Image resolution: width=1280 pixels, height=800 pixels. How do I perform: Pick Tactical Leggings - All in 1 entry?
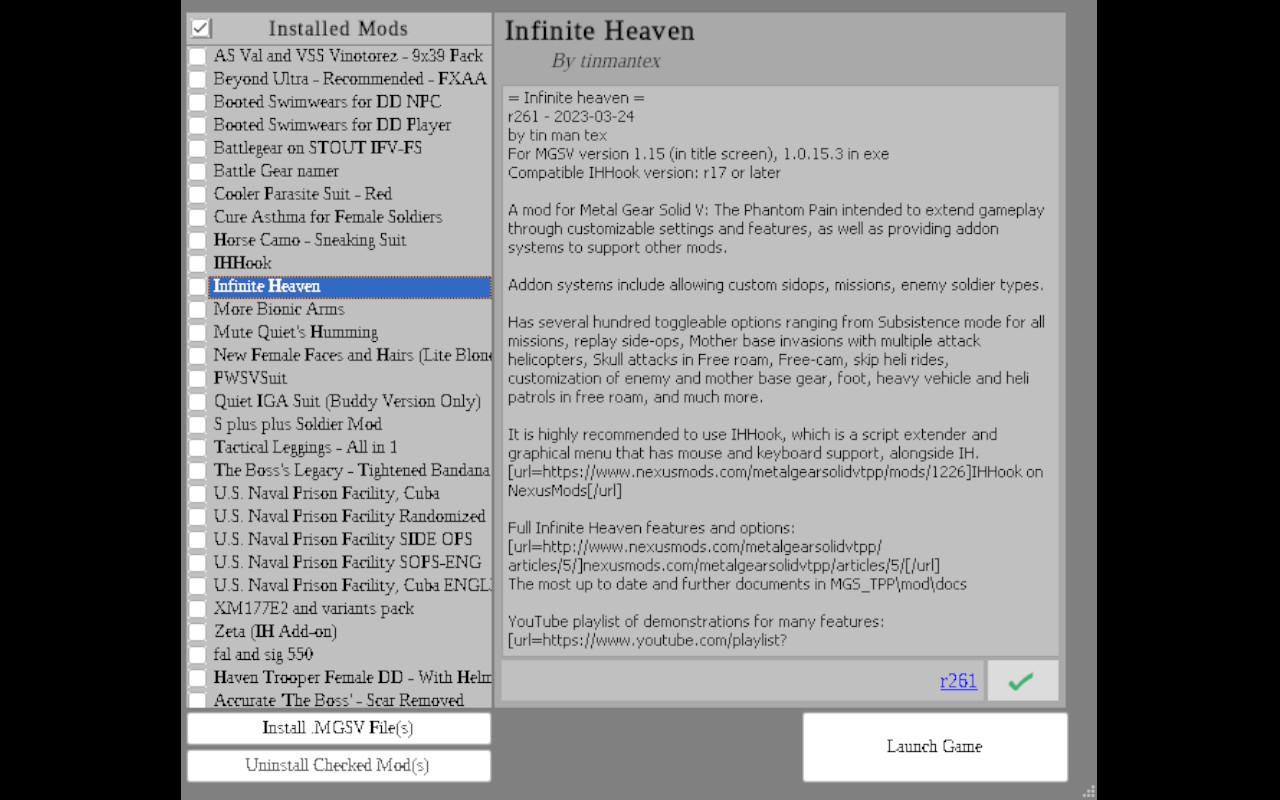(305, 447)
